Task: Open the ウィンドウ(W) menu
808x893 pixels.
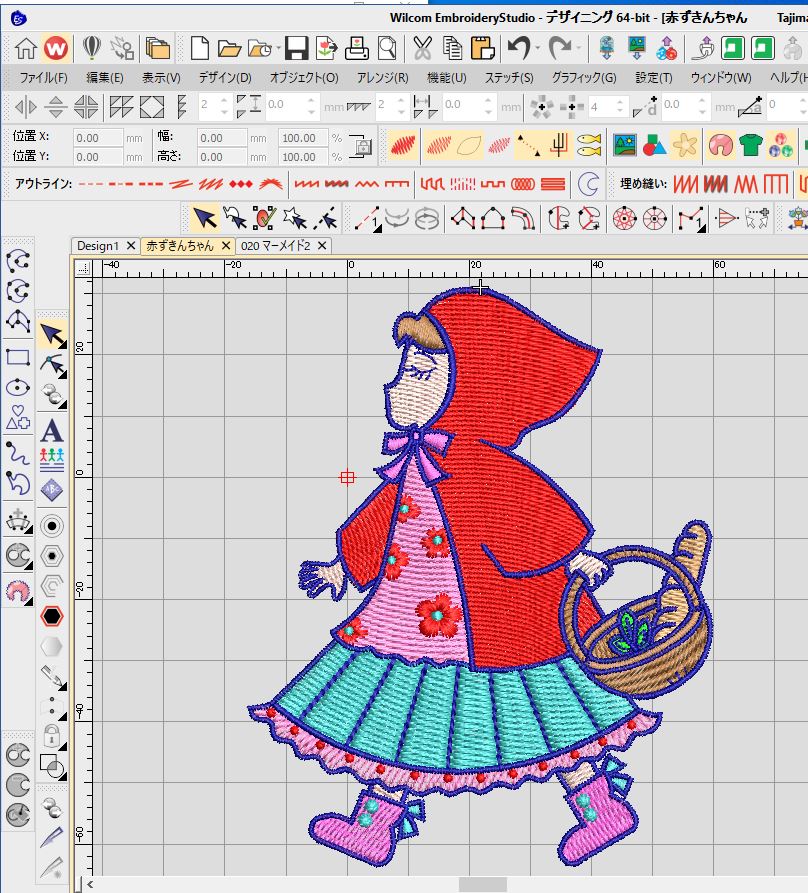Action: (x=721, y=77)
